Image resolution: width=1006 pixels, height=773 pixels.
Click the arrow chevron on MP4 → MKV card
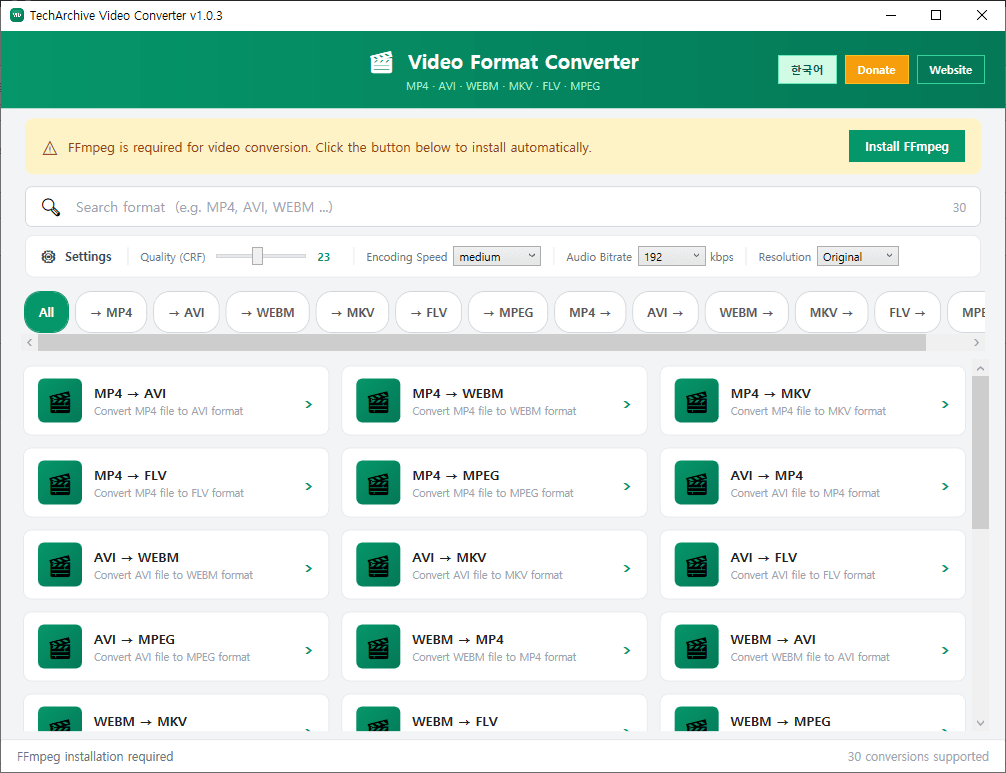click(x=945, y=405)
